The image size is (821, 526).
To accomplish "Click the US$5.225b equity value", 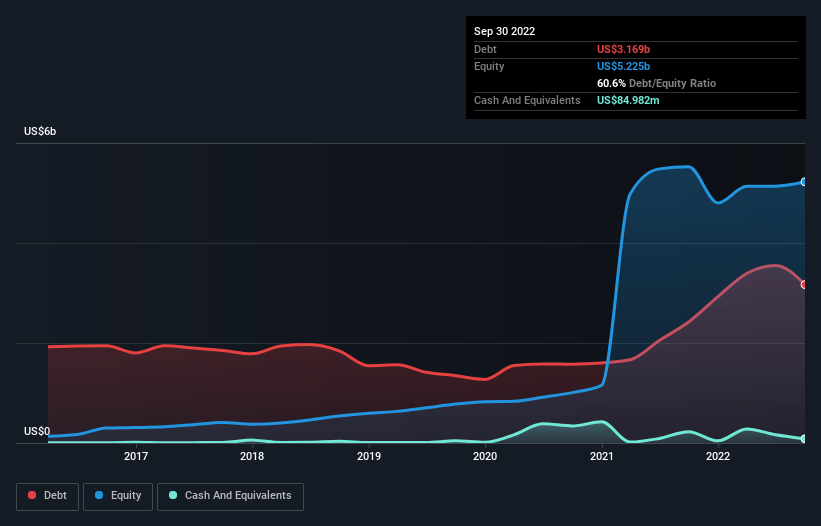I will pos(623,66).
